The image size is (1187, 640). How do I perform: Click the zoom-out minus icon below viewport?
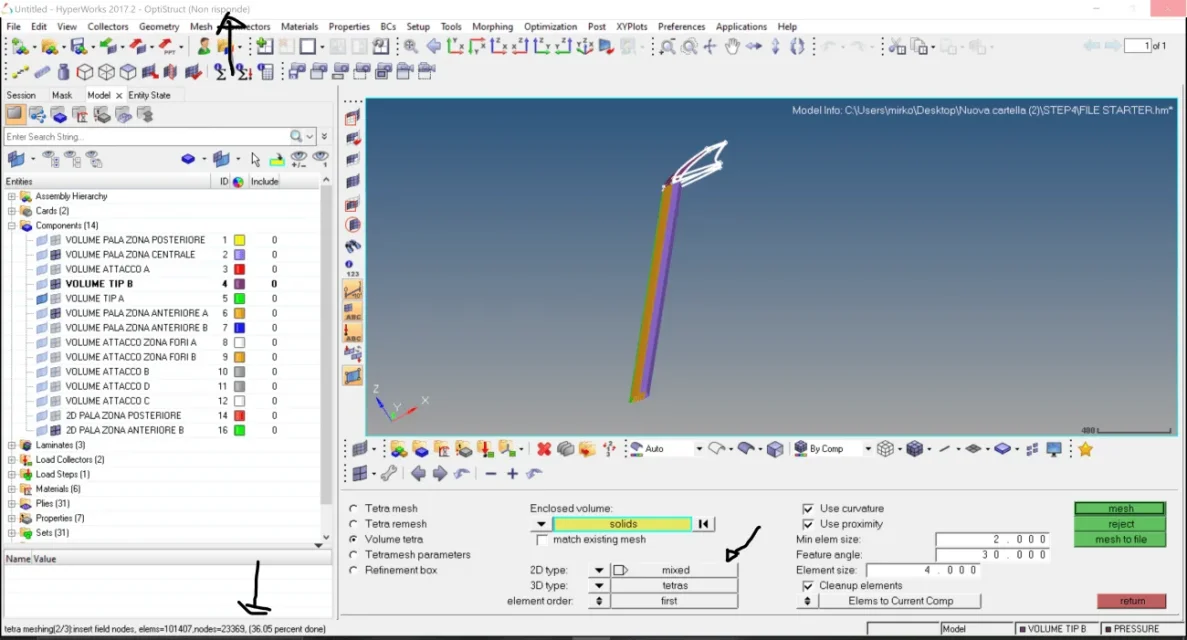tap(491, 473)
